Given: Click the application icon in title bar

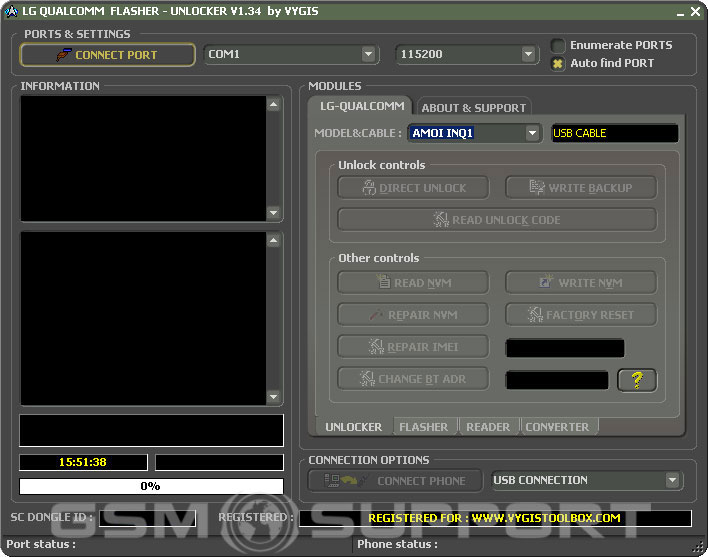Looking at the screenshot, I should [x=11, y=11].
